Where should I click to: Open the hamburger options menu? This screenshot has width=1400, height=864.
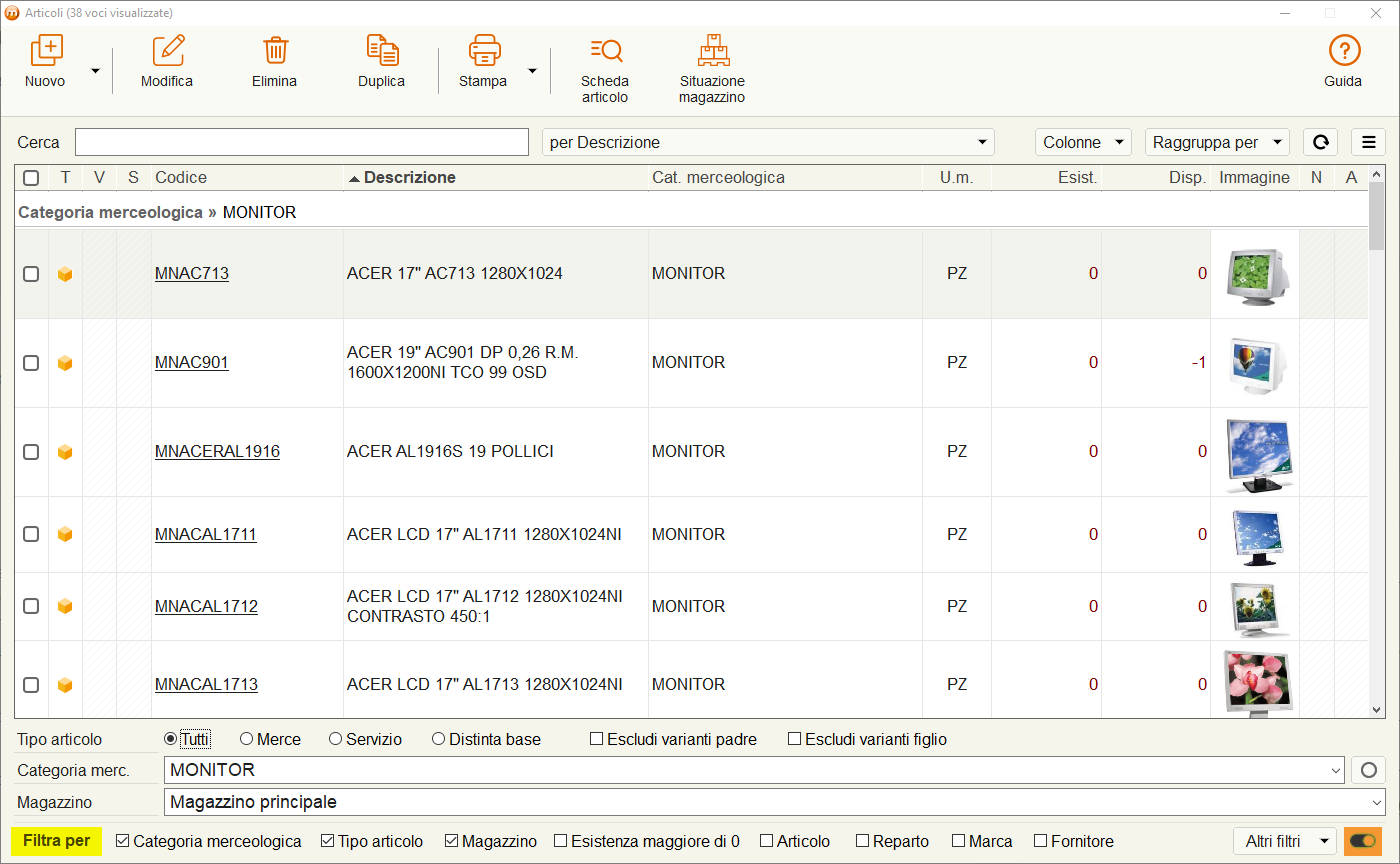(x=1368, y=142)
